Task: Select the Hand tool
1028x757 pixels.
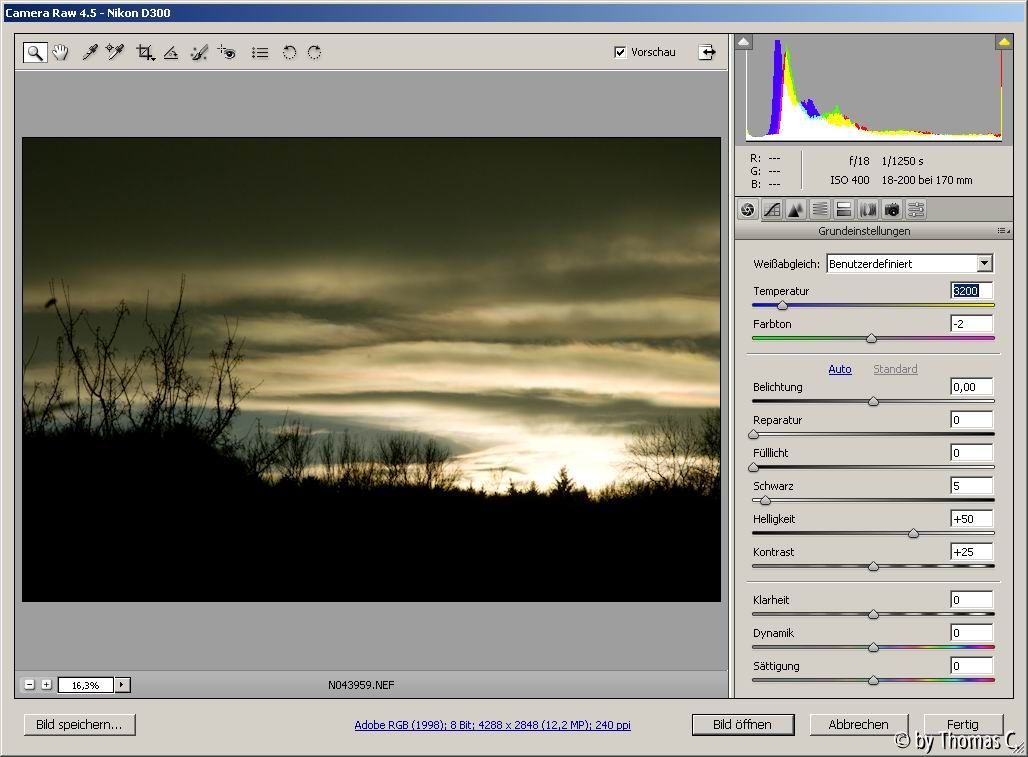Action: pyautogui.click(x=61, y=53)
